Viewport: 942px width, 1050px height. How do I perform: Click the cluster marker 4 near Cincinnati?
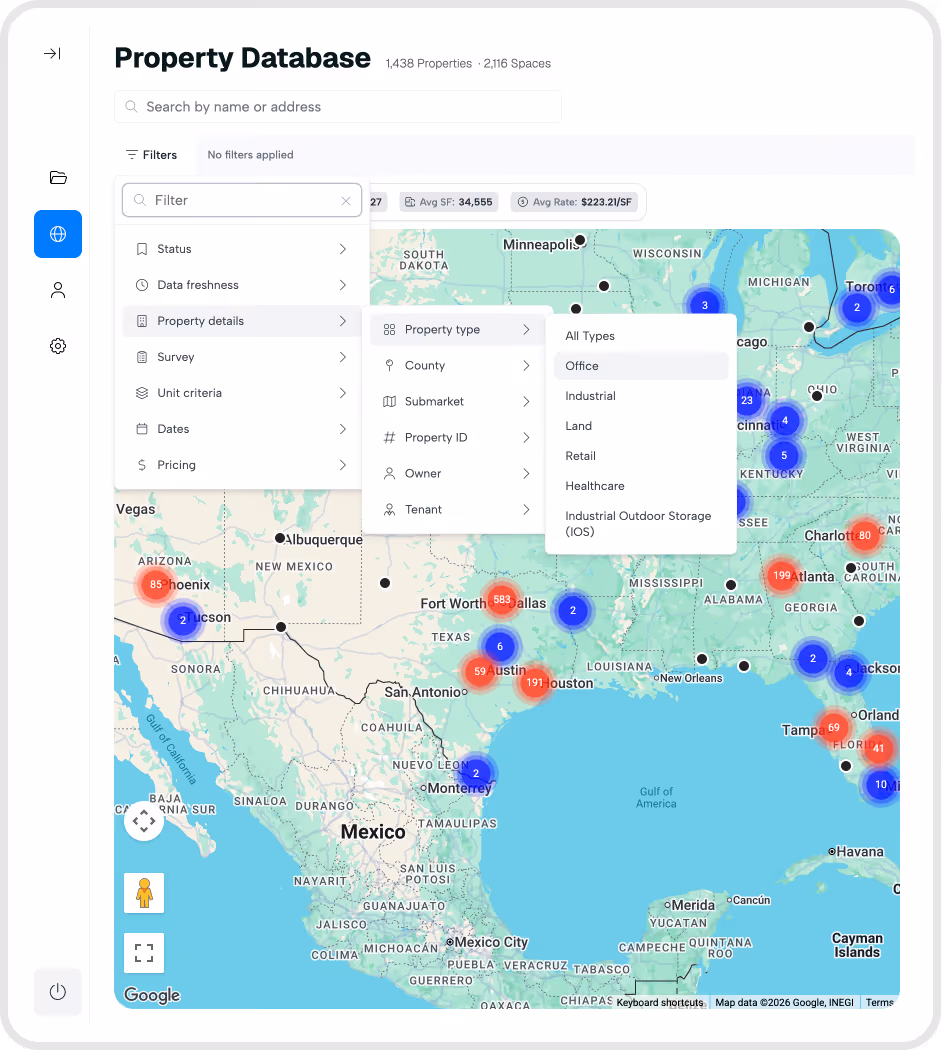coord(785,421)
